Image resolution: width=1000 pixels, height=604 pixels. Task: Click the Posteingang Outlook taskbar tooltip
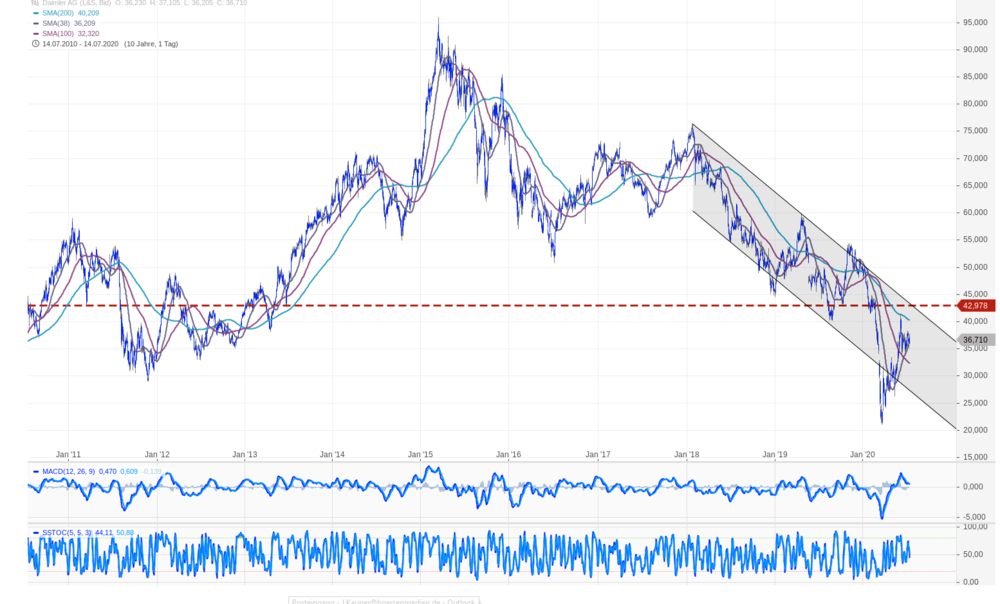click(x=384, y=601)
